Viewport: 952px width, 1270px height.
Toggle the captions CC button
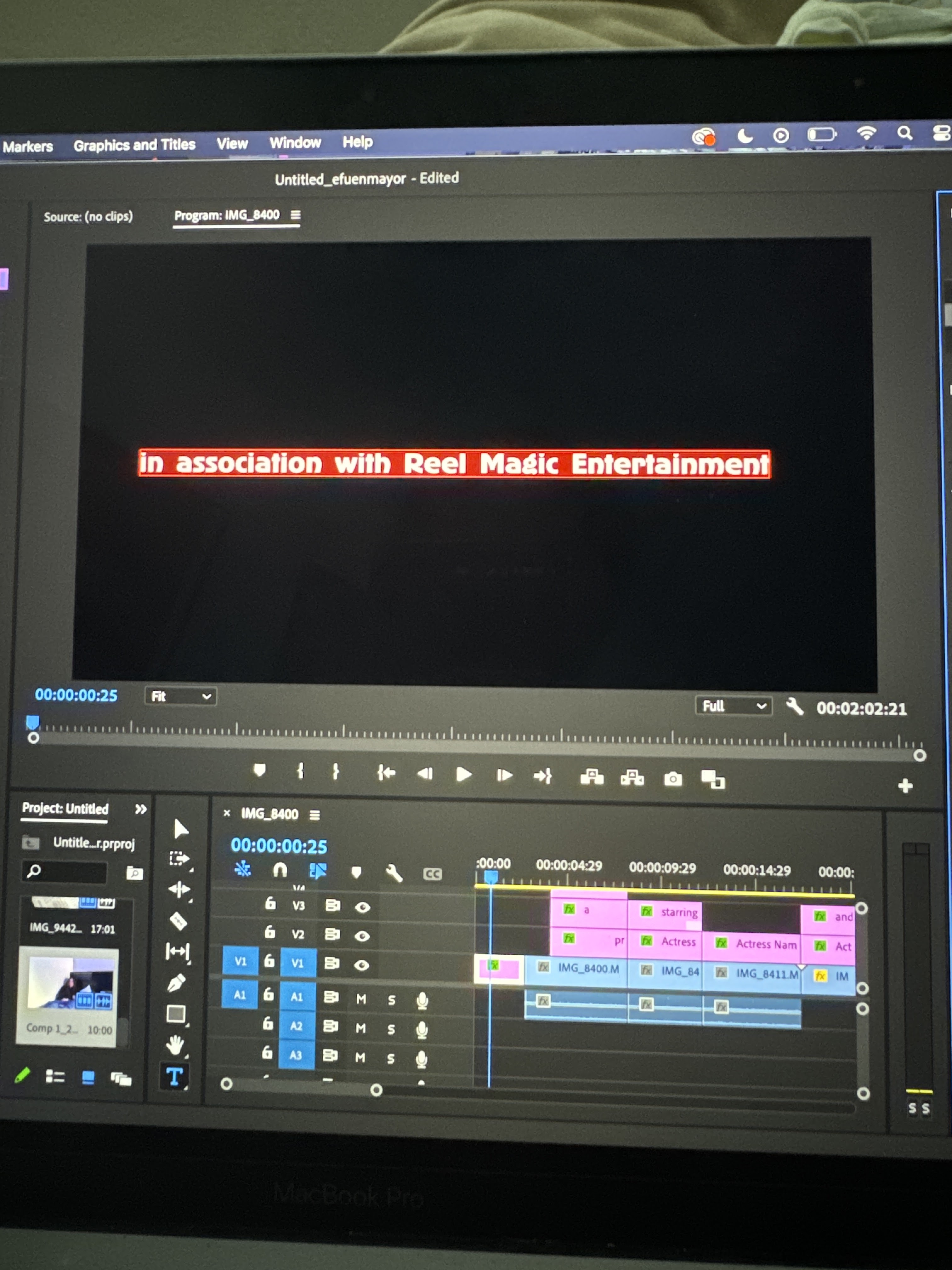[x=432, y=874]
